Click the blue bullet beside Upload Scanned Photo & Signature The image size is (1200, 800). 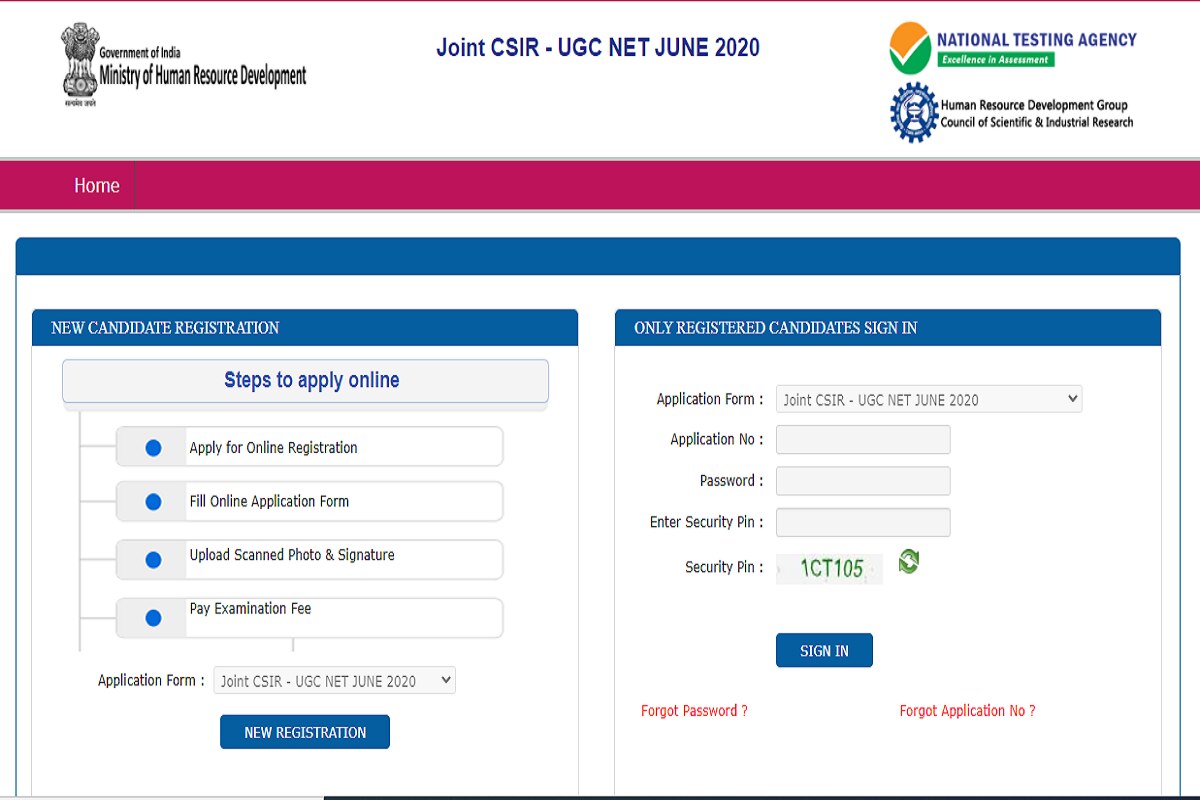click(x=153, y=561)
